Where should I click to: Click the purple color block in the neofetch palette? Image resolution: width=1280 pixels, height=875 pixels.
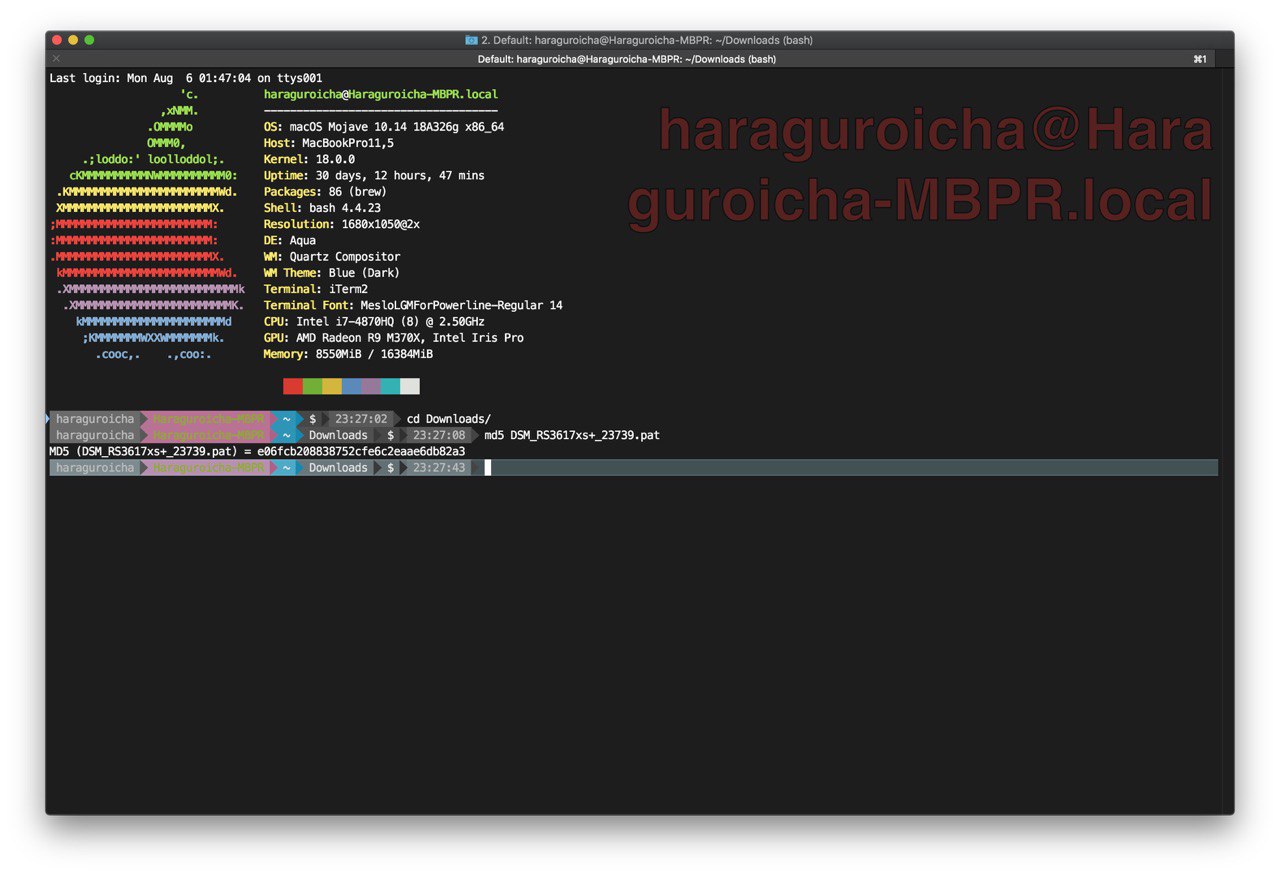pyautogui.click(x=371, y=386)
